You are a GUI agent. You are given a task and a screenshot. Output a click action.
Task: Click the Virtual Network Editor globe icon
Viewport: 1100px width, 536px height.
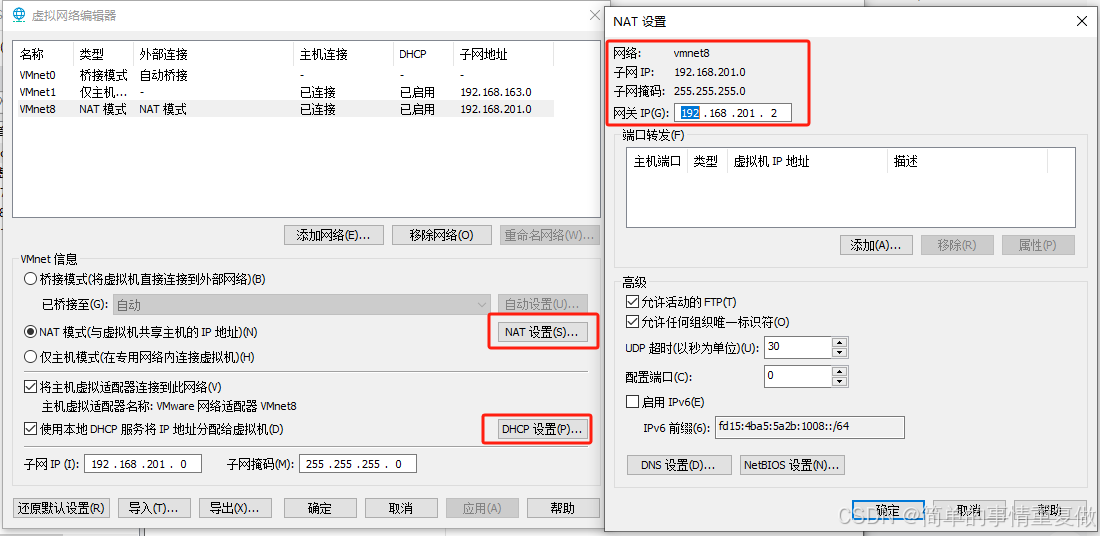[19, 15]
